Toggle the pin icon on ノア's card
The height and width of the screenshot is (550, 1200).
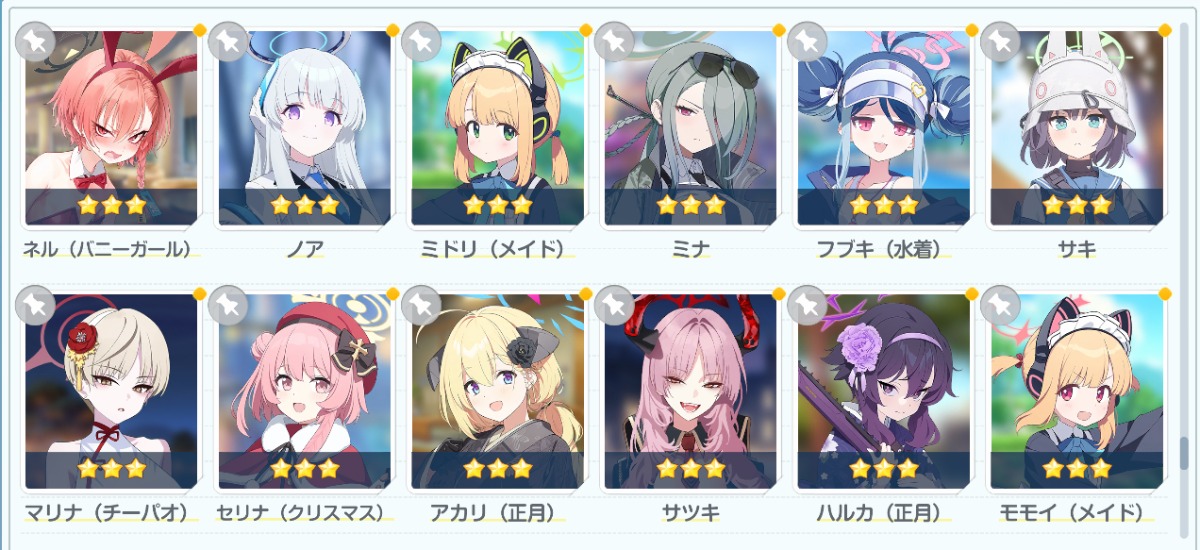point(228,41)
